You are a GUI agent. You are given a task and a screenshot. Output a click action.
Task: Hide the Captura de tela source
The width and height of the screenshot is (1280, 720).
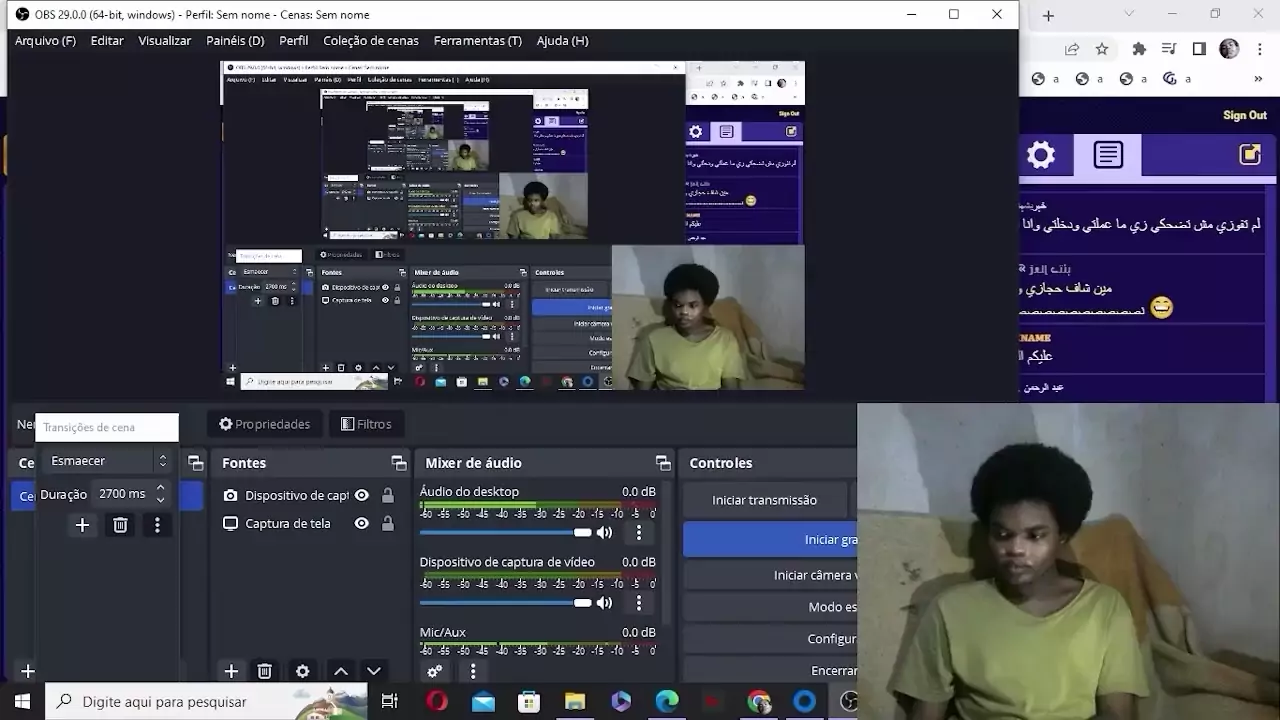point(362,523)
